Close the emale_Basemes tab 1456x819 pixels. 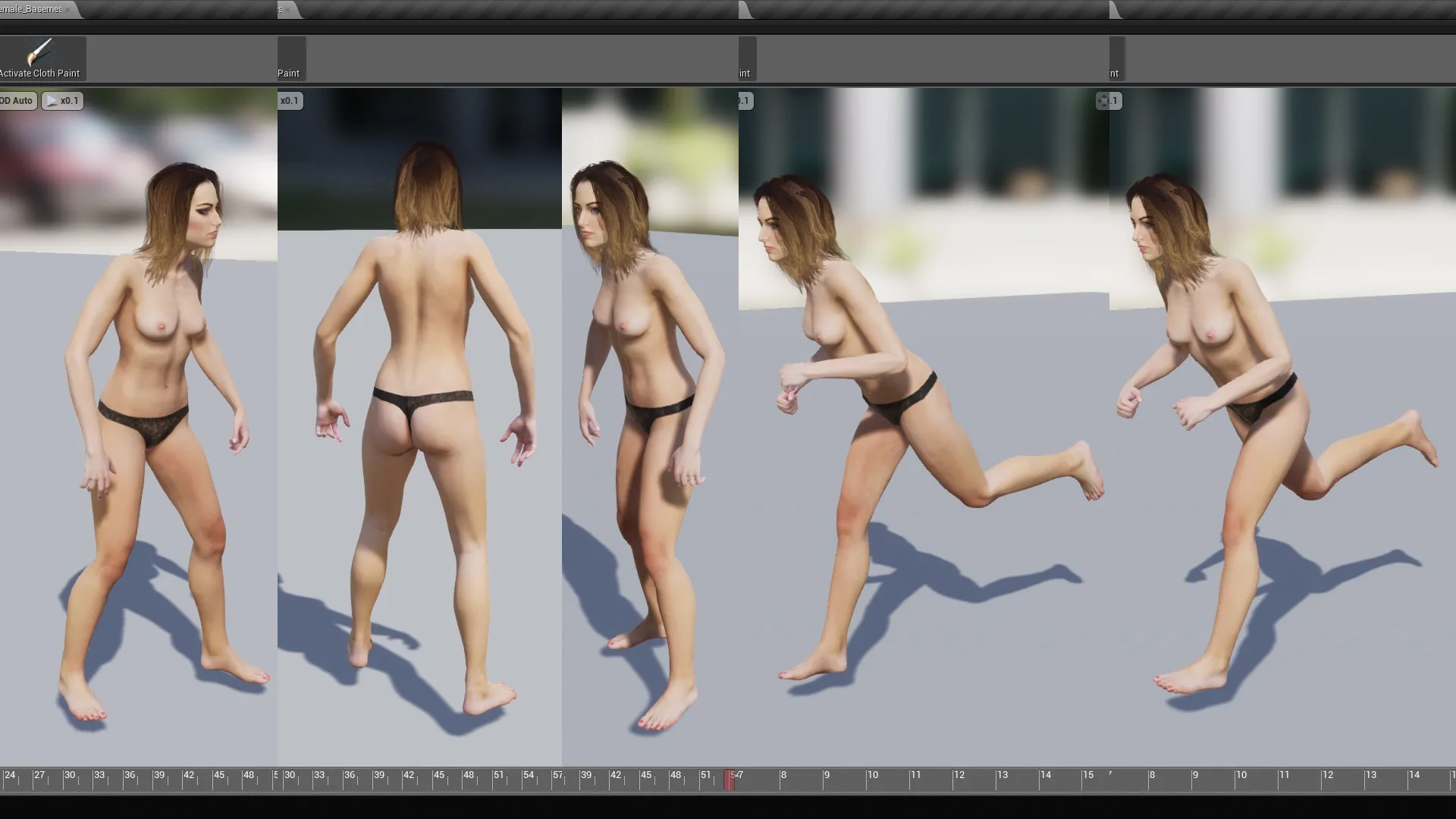point(67,9)
